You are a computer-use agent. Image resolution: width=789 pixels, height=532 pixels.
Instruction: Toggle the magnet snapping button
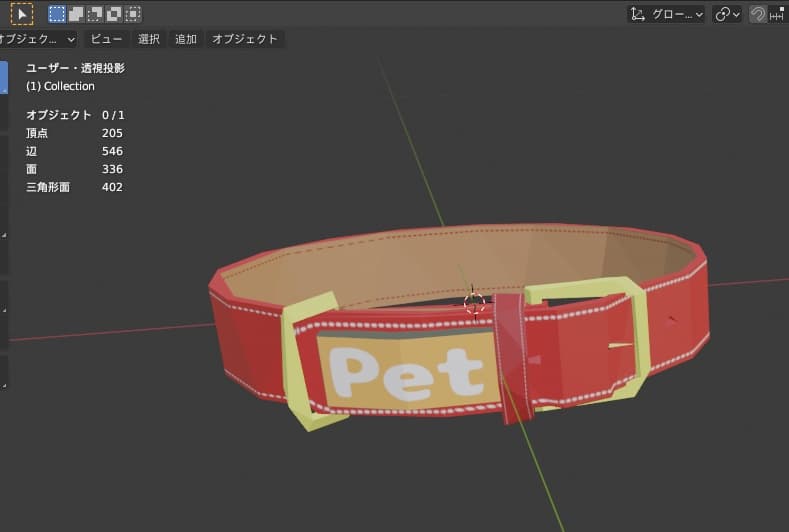tap(758, 14)
